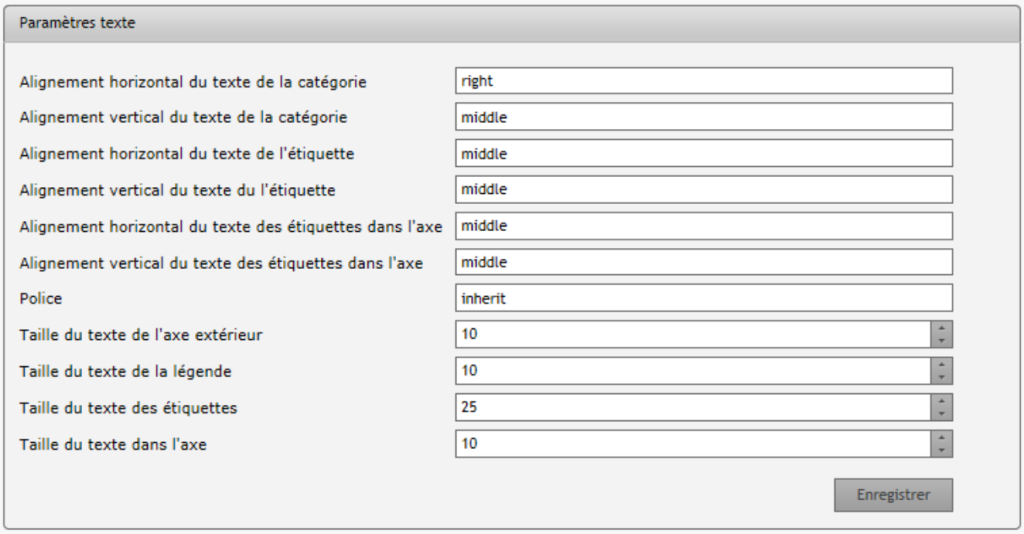Click the vertical étiquette text alignment field

703,189
